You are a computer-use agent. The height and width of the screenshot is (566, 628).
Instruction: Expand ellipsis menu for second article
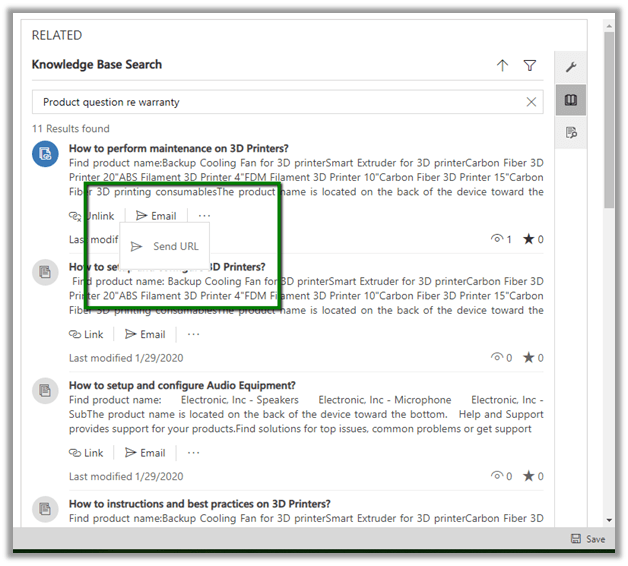[x=193, y=334]
